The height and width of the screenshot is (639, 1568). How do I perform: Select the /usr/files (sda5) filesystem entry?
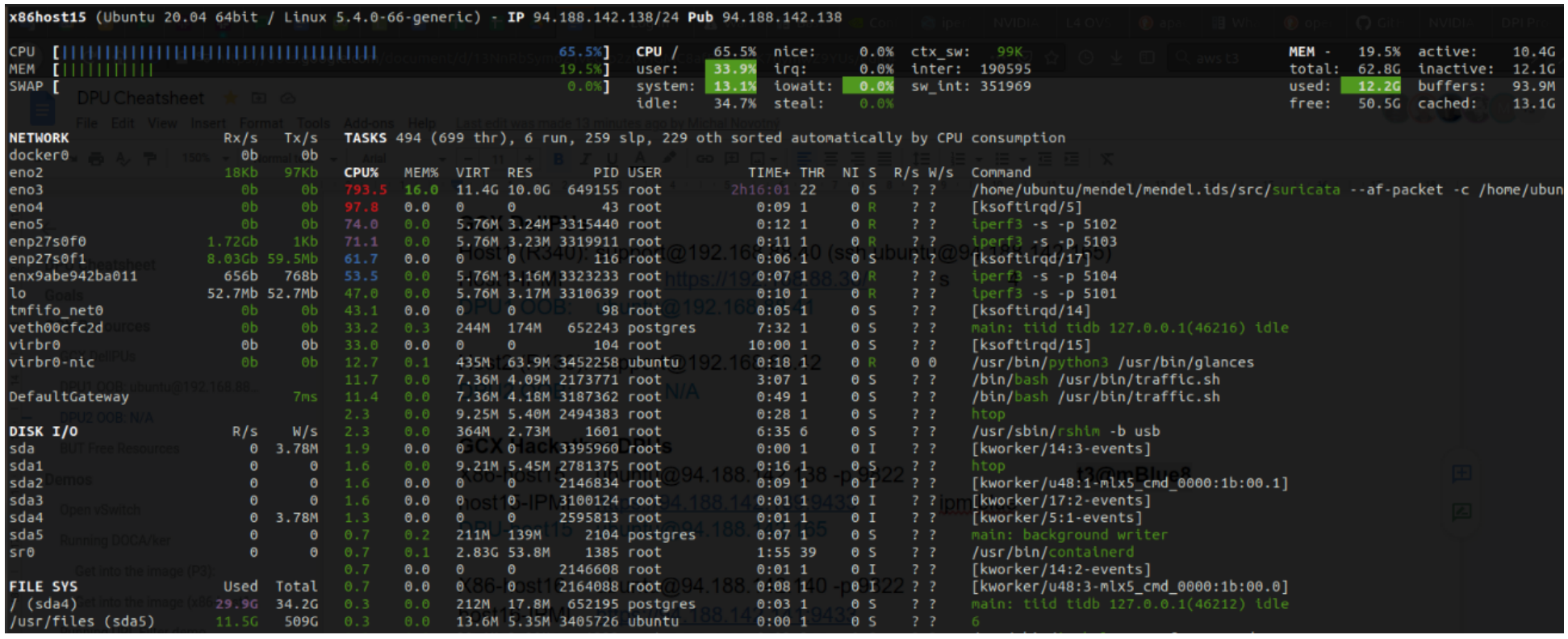[82, 621]
